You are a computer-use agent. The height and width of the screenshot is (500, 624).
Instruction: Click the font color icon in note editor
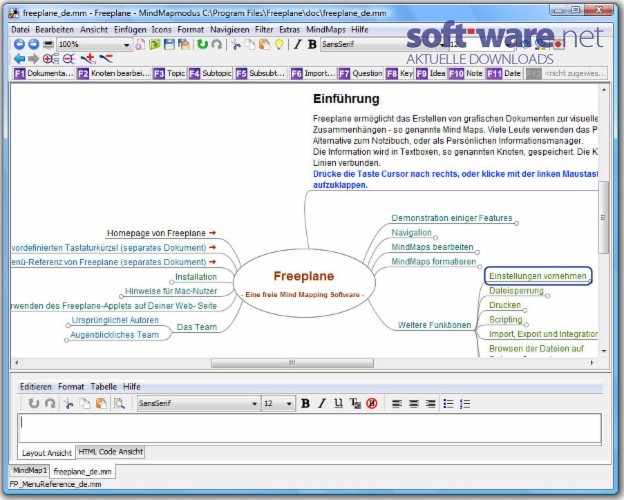[x=355, y=404]
